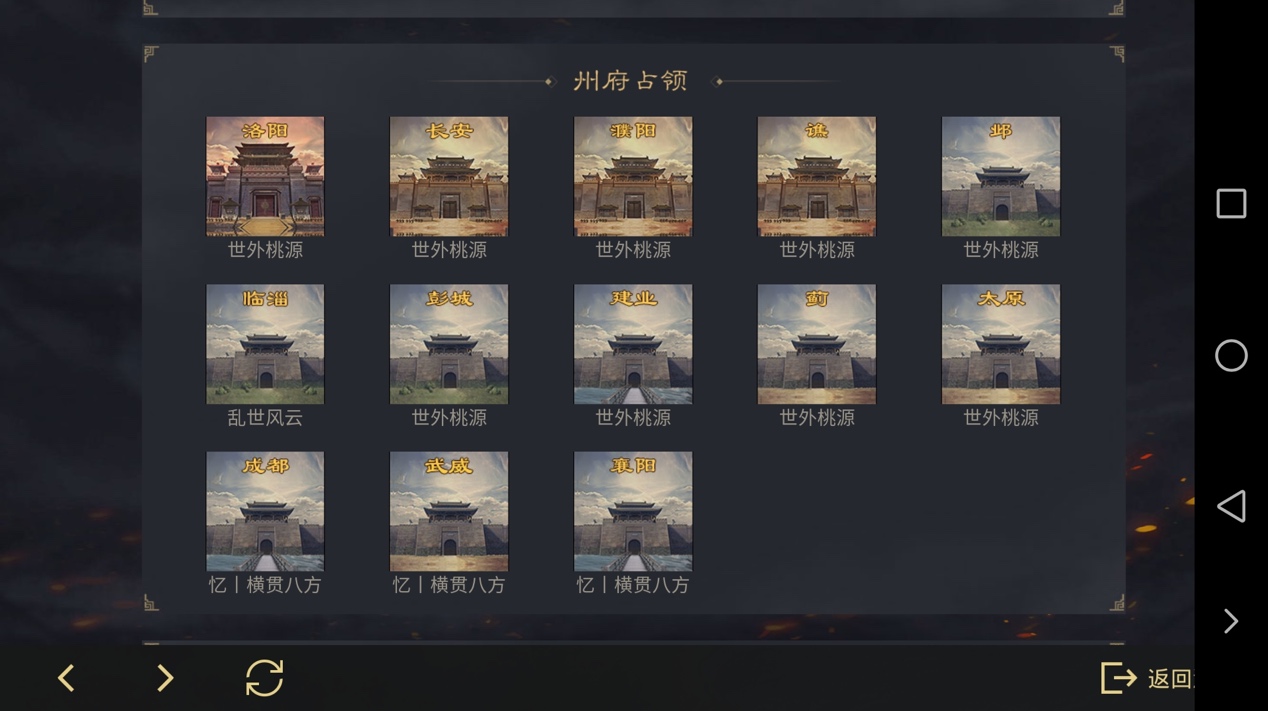Image resolution: width=1268 pixels, height=711 pixels.
Task: Tap the 濮阳 city icon
Action: (x=633, y=176)
